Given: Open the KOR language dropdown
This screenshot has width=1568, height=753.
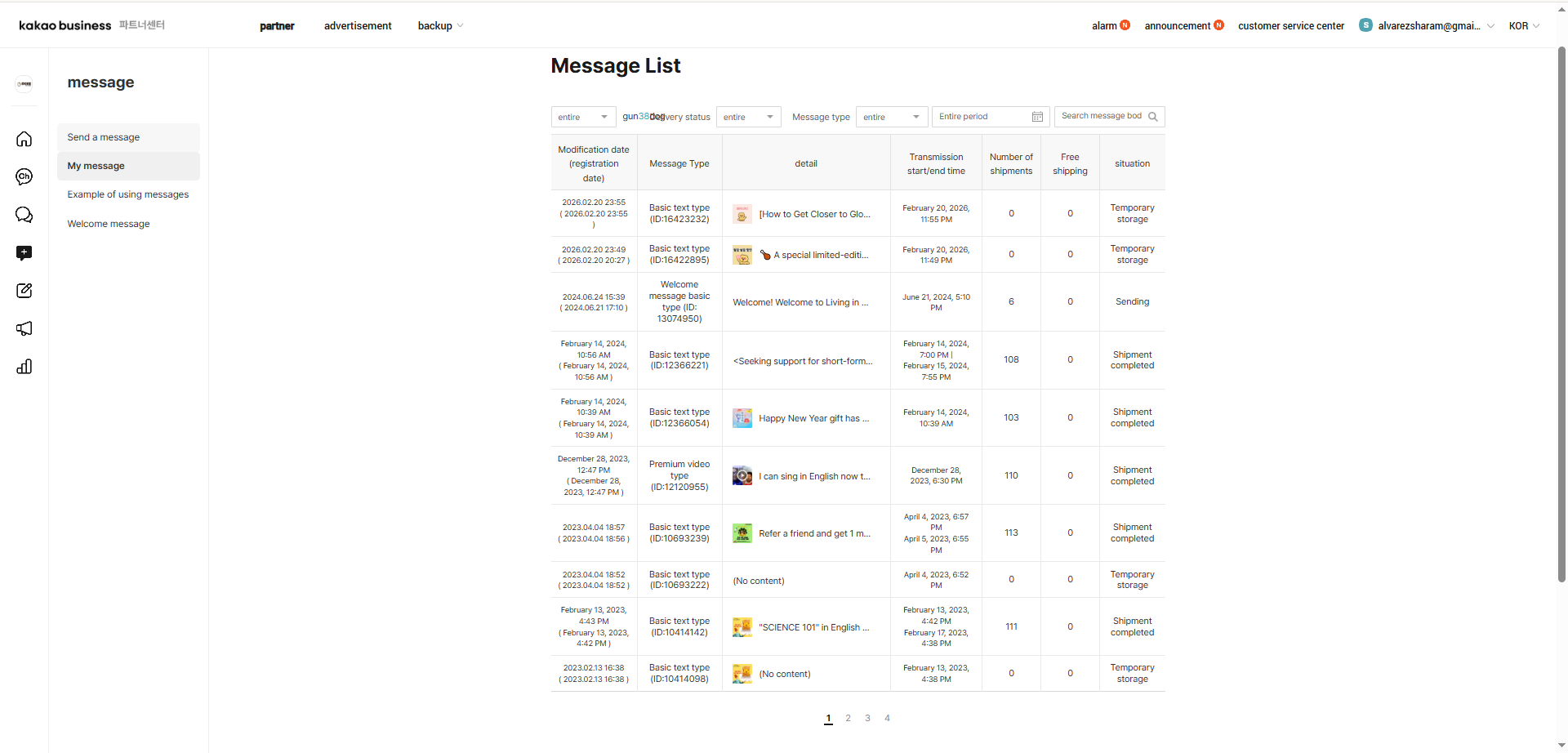Looking at the screenshot, I should [1524, 26].
